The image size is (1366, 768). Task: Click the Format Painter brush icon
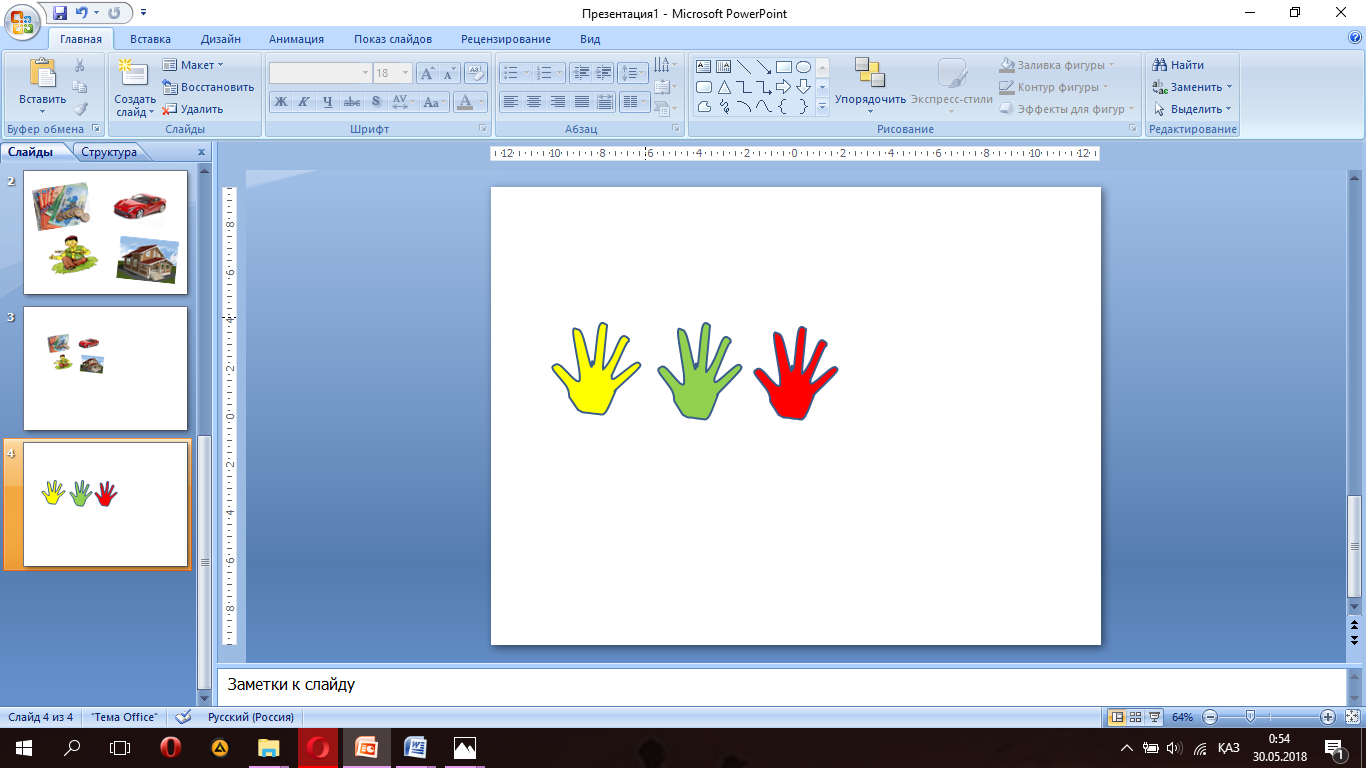pyautogui.click(x=80, y=108)
